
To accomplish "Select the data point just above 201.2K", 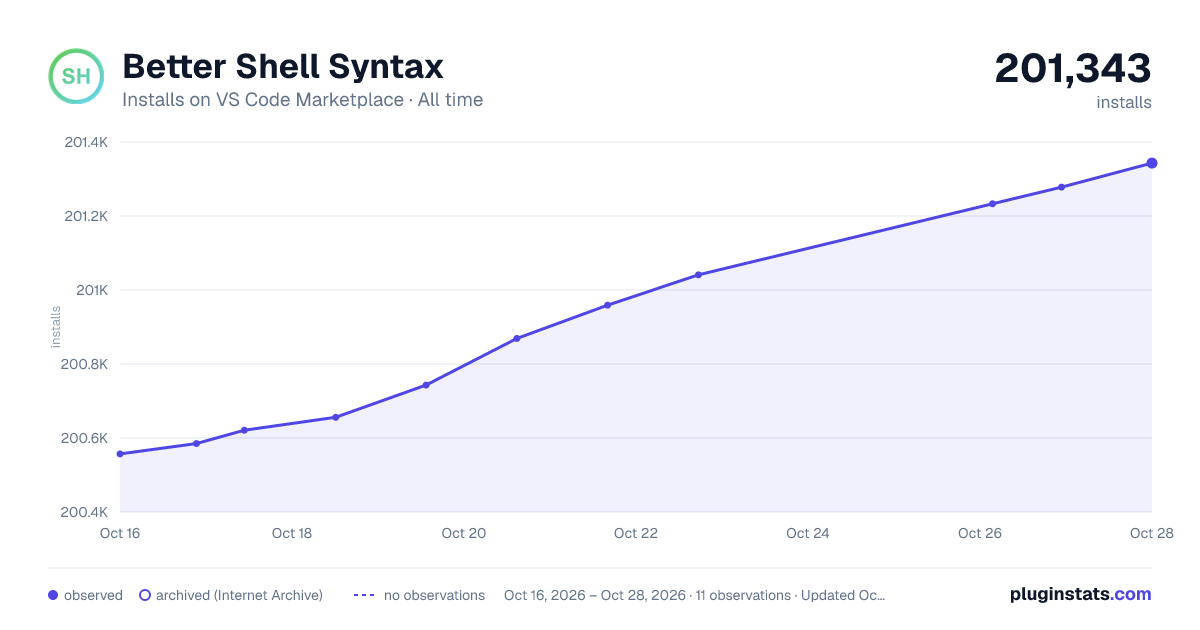I will point(992,204).
